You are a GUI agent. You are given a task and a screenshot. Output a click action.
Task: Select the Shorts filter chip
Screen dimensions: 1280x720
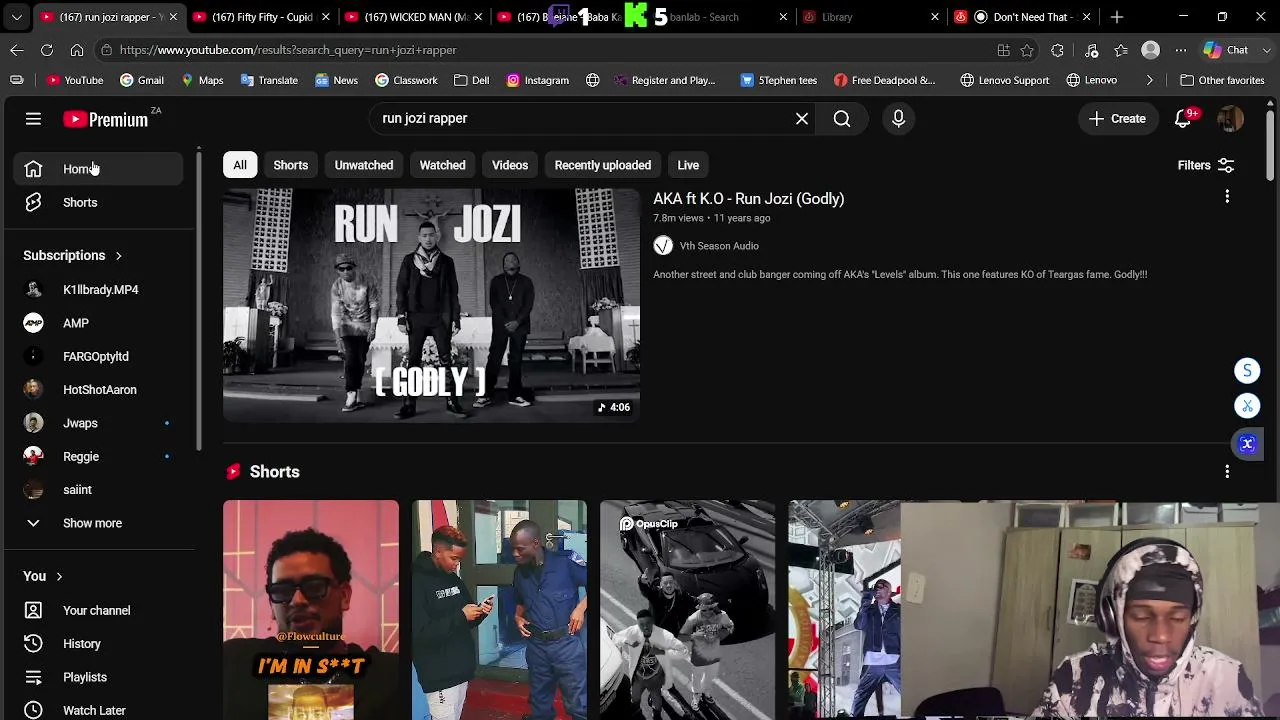[291, 165]
